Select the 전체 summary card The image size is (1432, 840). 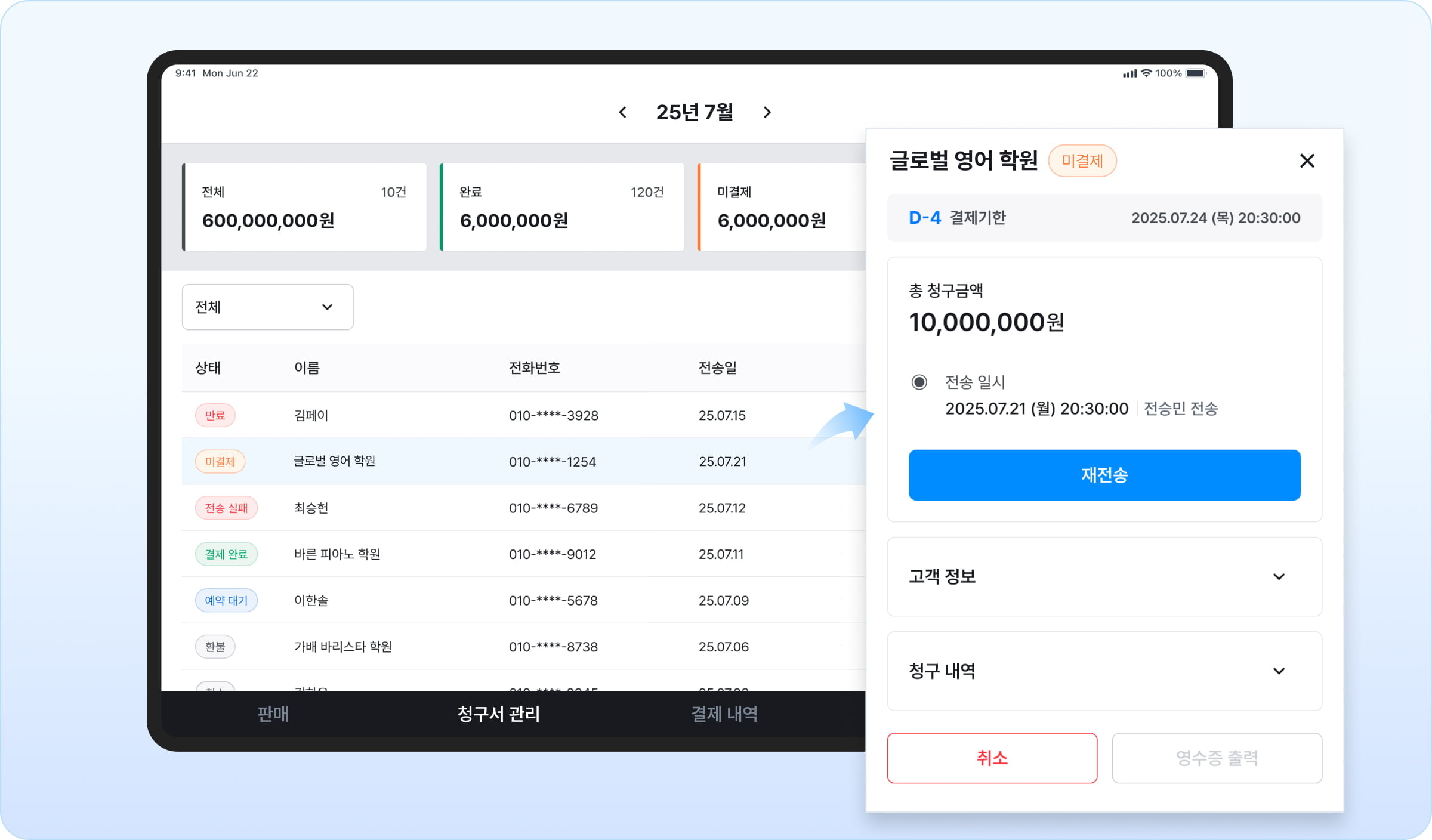tap(304, 206)
